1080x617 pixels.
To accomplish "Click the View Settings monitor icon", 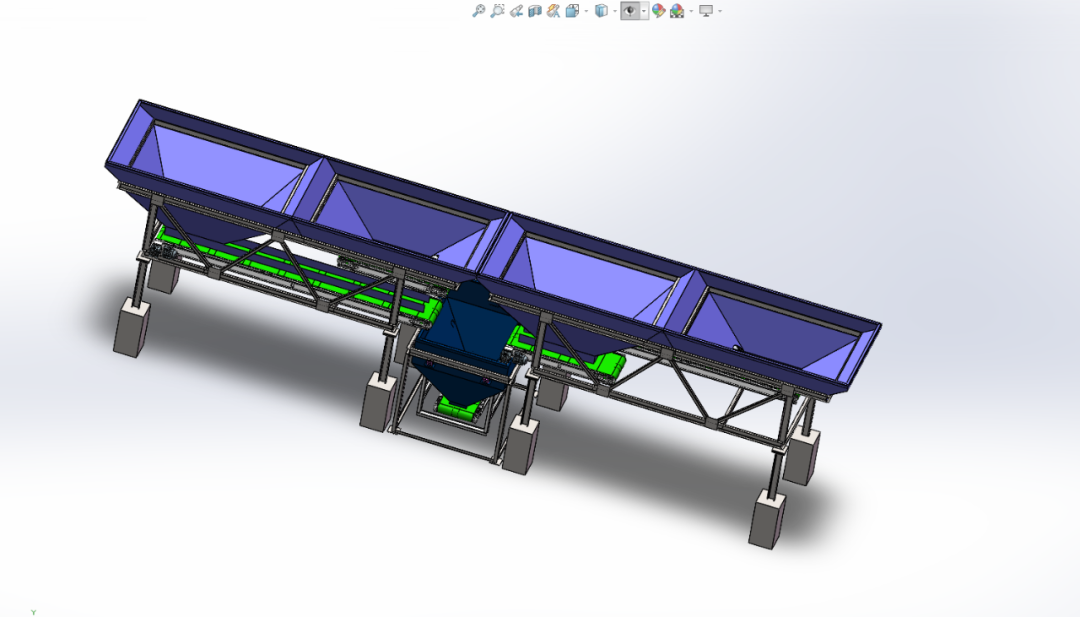I will pyautogui.click(x=706, y=11).
